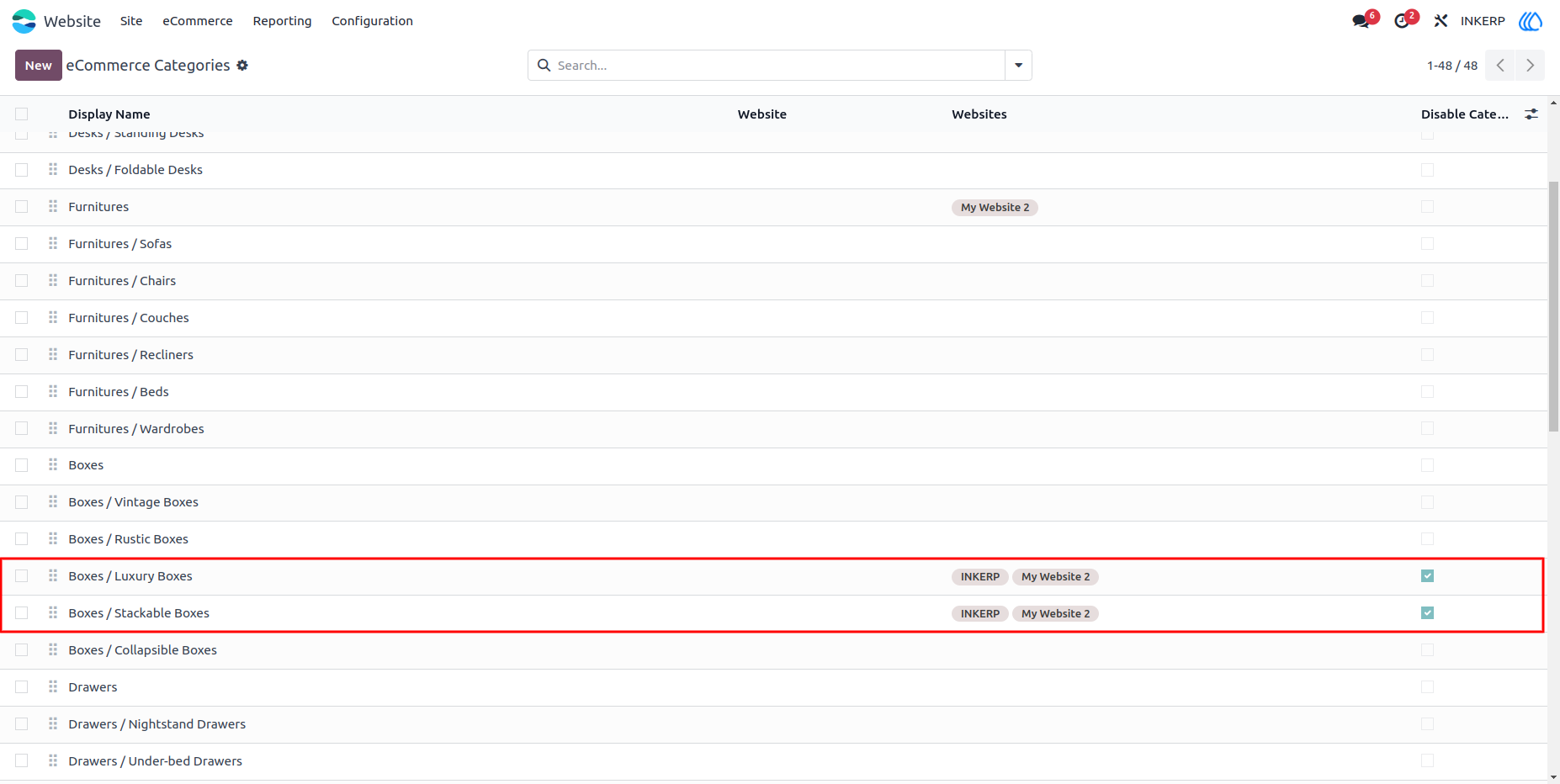Image resolution: width=1560 pixels, height=784 pixels.
Task: Click My Website 2 tag in Furnitures row
Action: [x=995, y=208]
